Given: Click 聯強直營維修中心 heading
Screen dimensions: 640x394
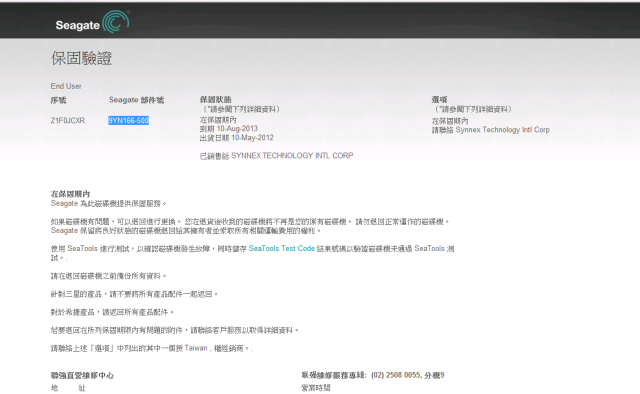Looking at the screenshot, I should (x=82, y=375).
